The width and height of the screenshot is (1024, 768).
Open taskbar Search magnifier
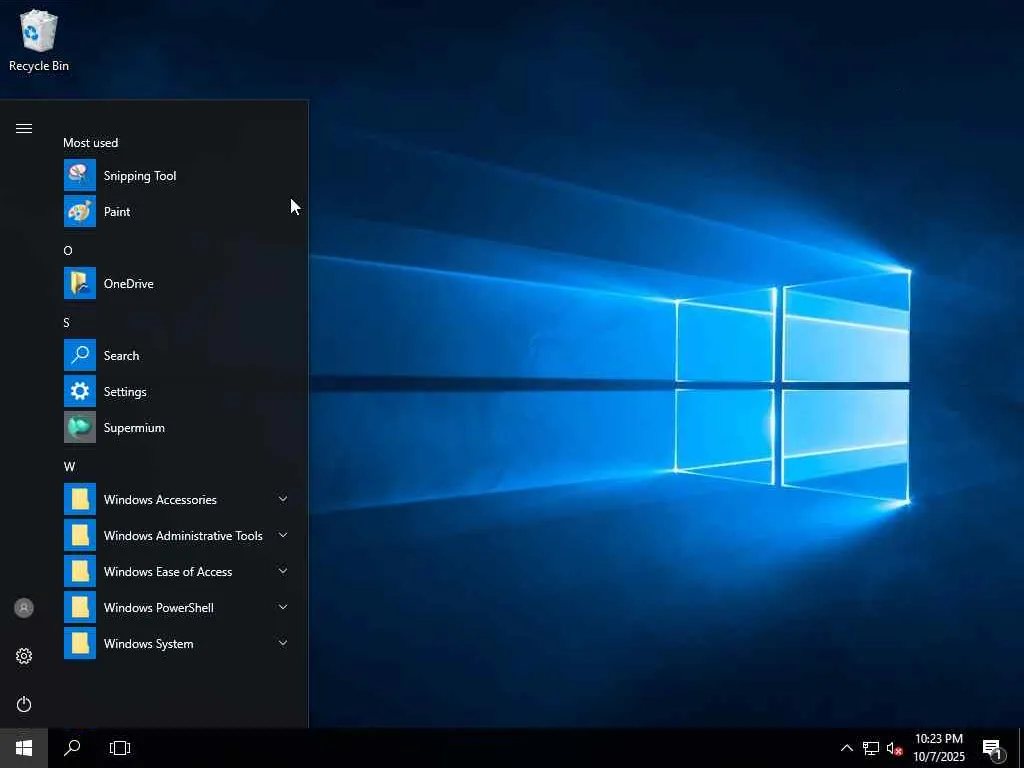coord(72,748)
